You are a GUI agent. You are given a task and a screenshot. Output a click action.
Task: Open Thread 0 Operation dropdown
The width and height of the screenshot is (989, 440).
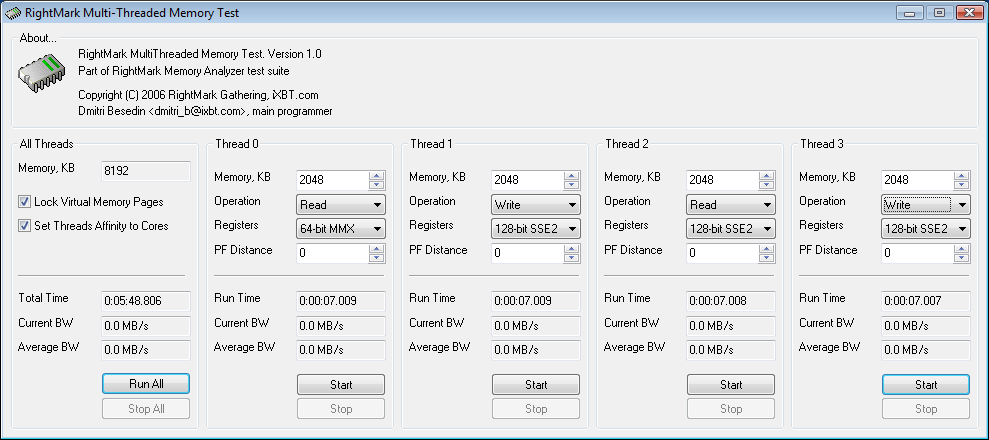[x=341, y=205]
